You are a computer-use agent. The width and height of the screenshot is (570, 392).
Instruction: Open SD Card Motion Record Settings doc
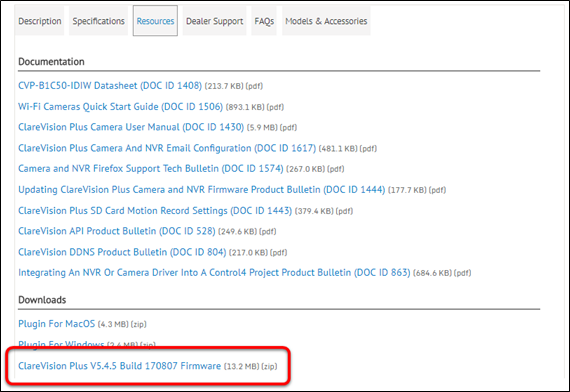tap(155, 211)
